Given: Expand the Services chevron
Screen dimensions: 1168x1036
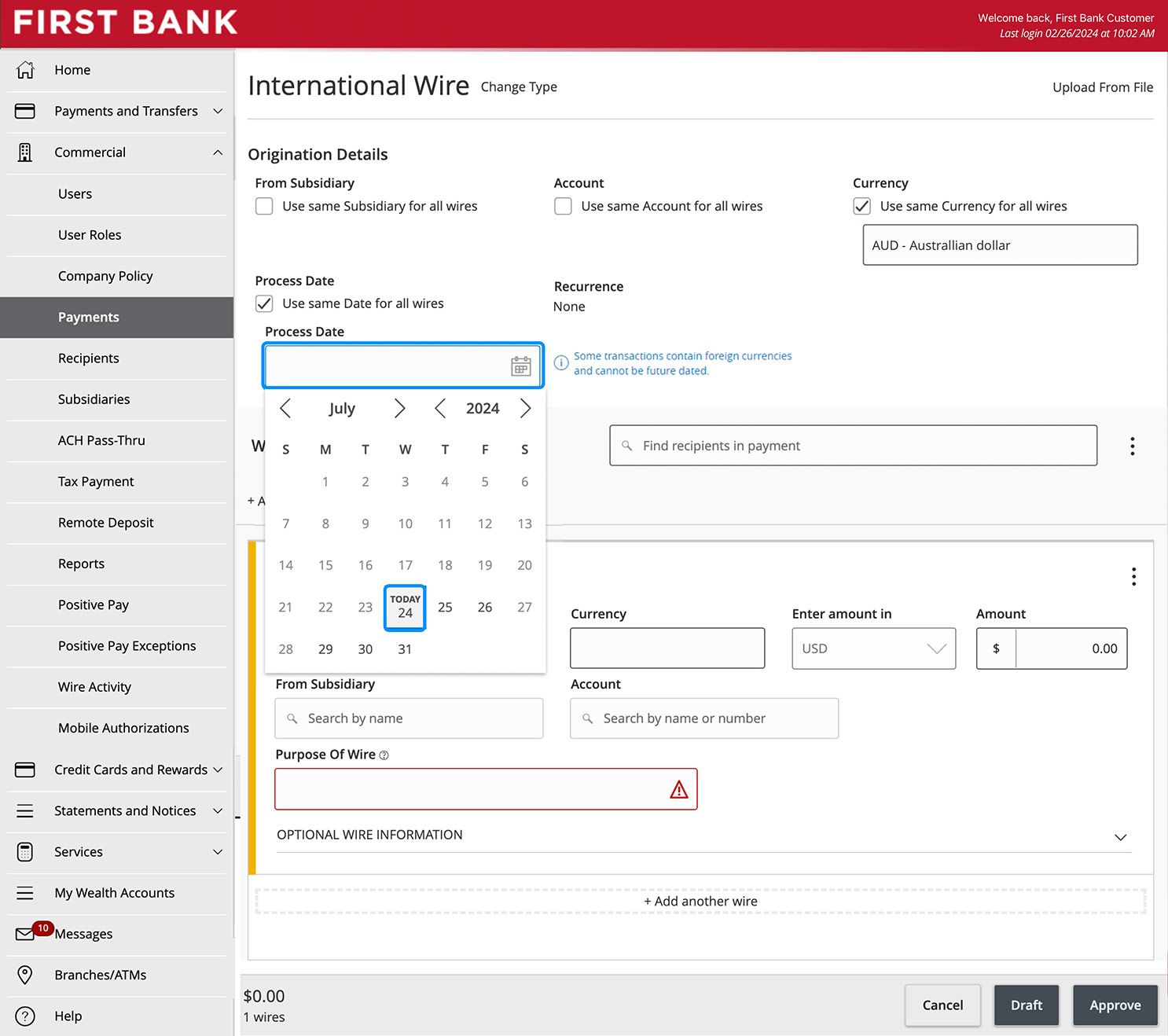Looking at the screenshot, I should pyautogui.click(x=218, y=852).
